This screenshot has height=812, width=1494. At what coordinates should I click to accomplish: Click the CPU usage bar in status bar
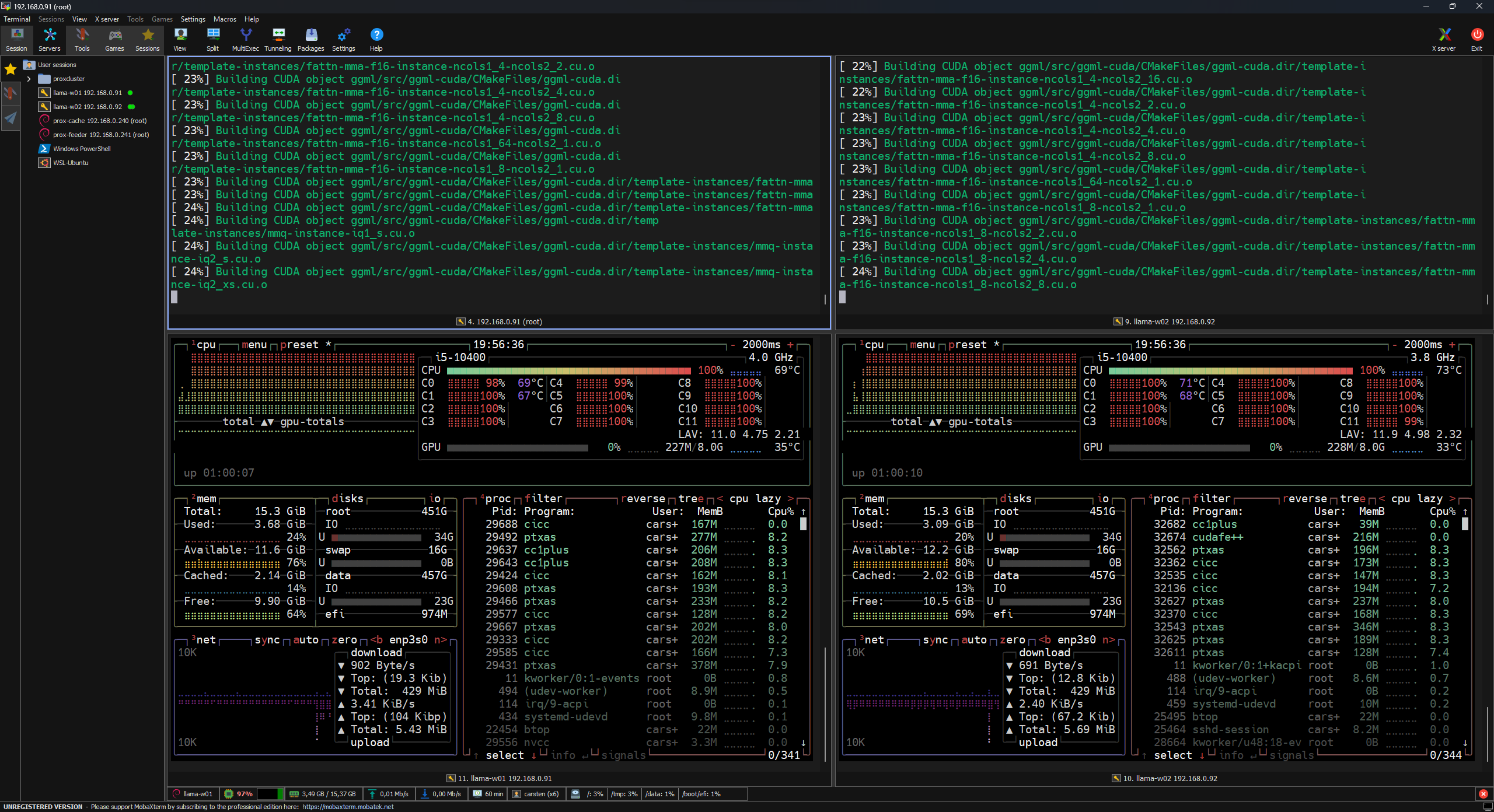(x=269, y=794)
